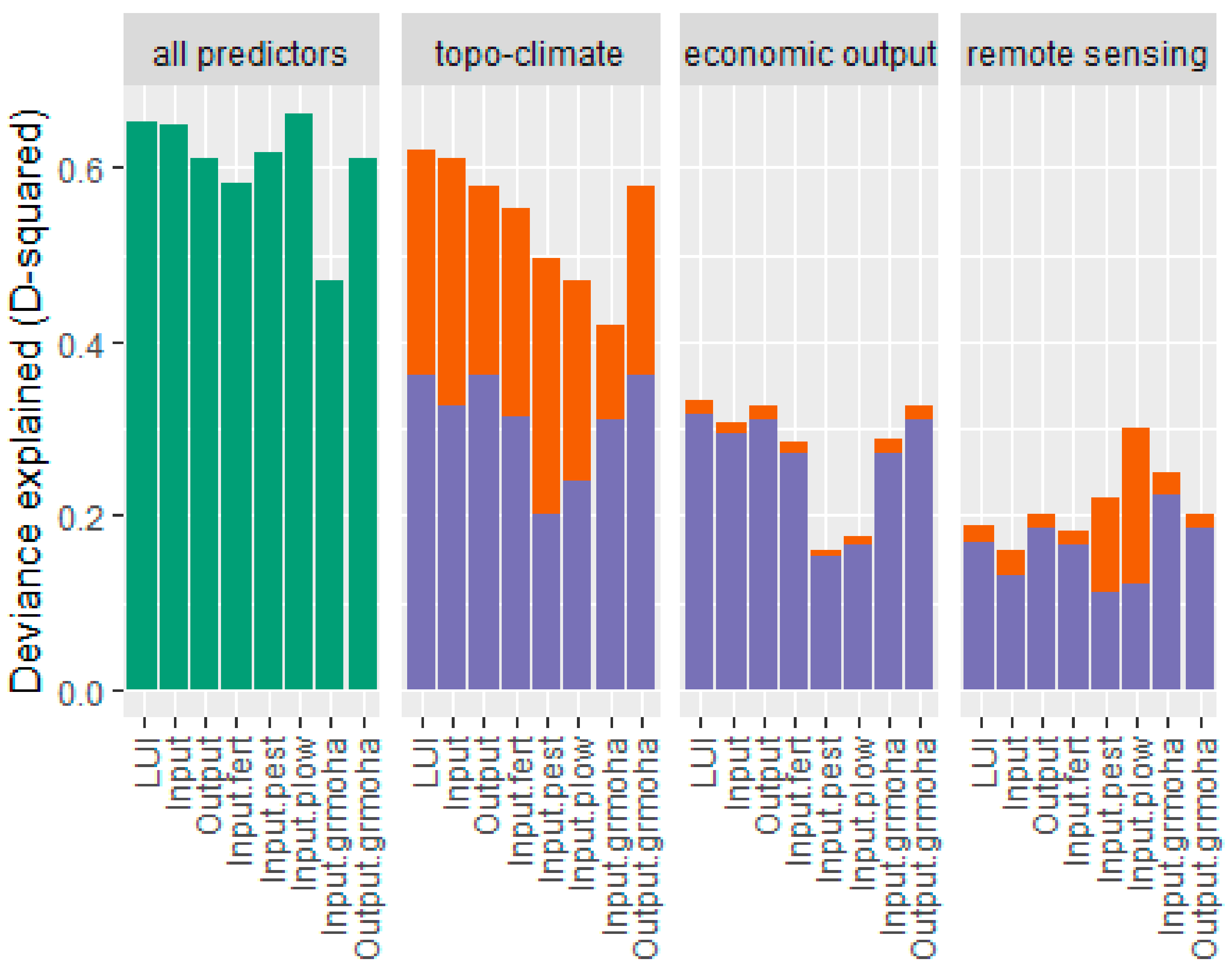Click the "topo-climate" facet header

530,55
